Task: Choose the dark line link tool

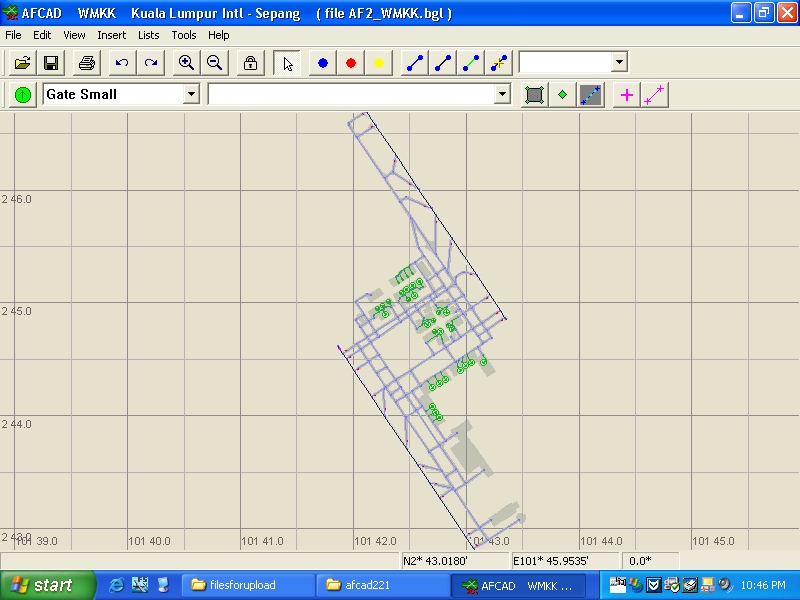Action: coord(443,63)
